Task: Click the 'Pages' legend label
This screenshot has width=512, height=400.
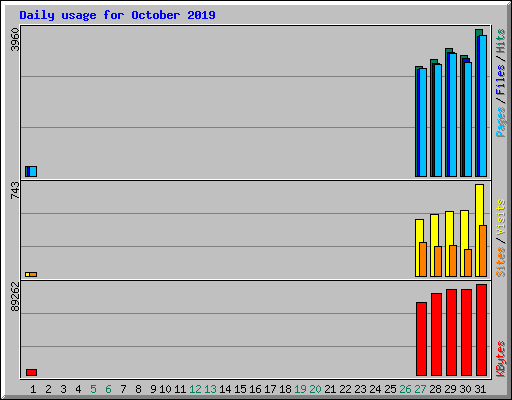Action: coord(500,122)
